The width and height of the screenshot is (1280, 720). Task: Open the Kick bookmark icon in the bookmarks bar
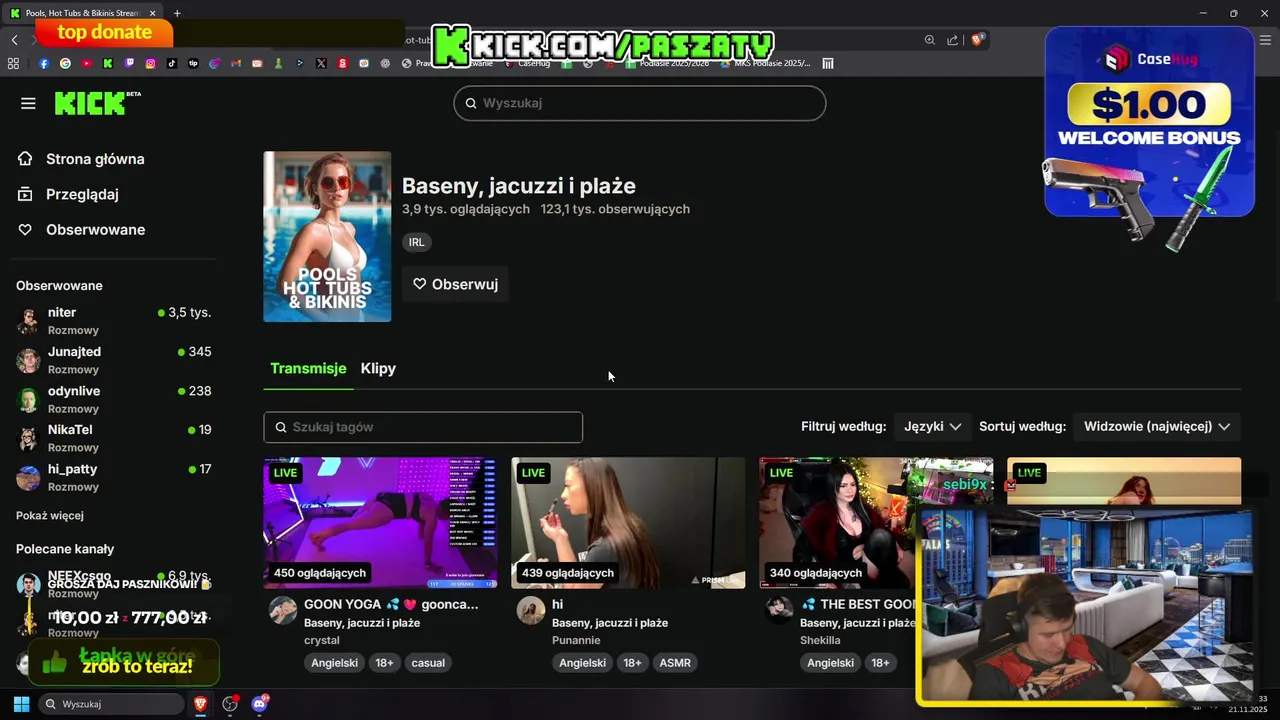[108, 63]
